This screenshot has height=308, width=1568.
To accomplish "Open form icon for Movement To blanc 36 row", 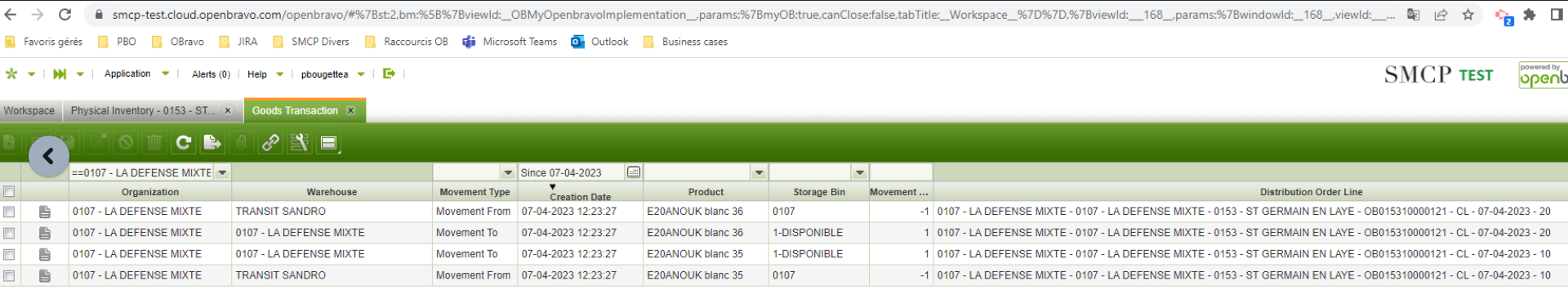I will [45, 233].
